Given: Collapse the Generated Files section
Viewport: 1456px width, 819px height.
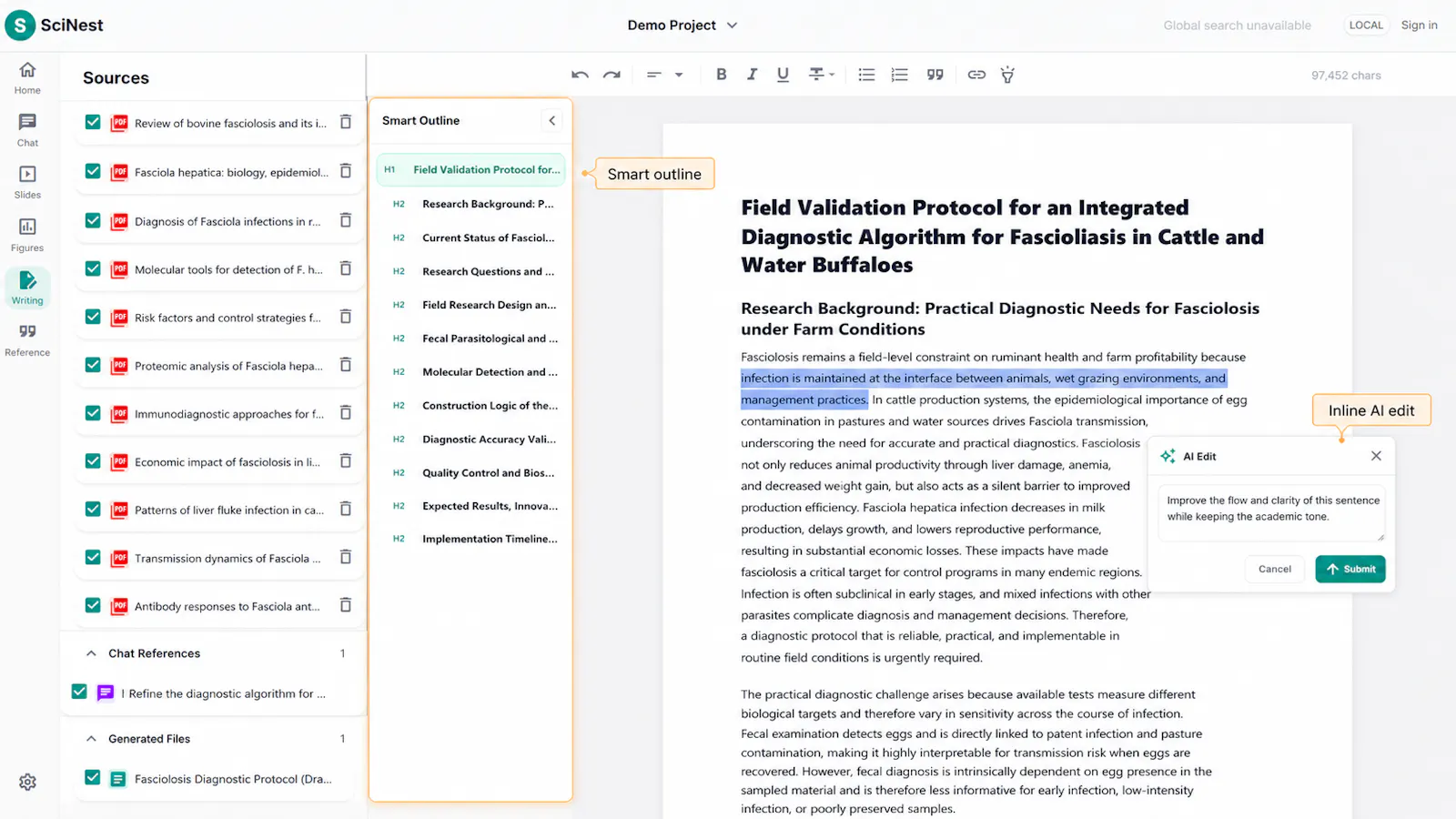Looking at the screenshot, I should coord(91,739).
